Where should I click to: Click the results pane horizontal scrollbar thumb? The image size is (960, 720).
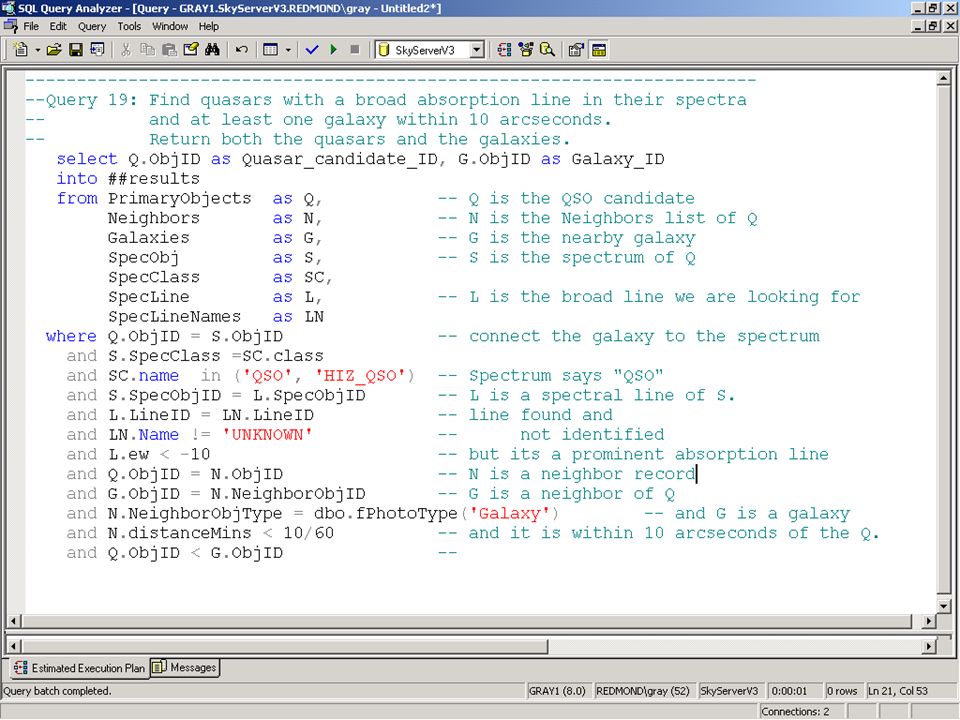click(284, 646)
